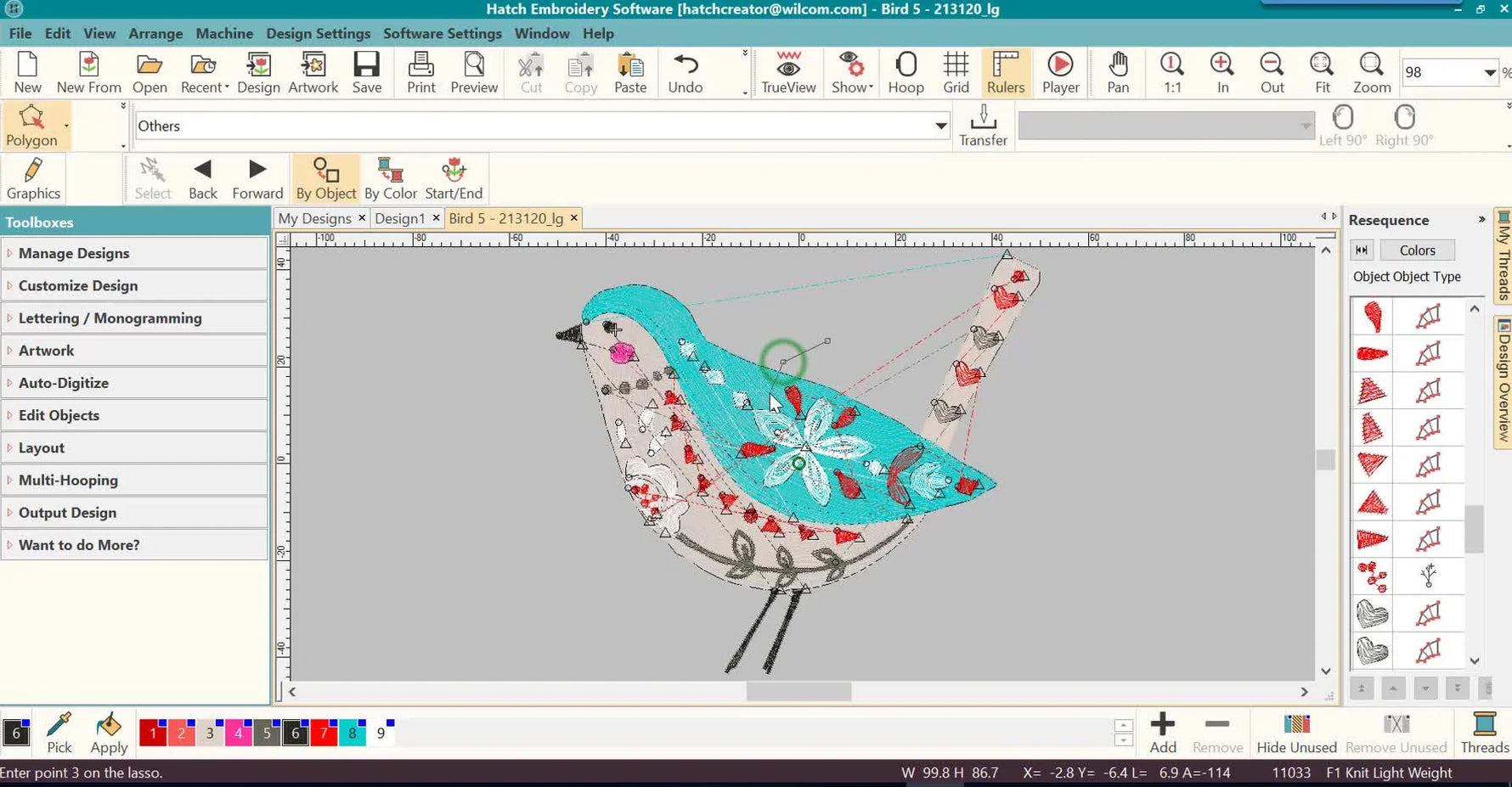Click the Transfer icon
Screen dimensions: 1512x787
[983, 126]
